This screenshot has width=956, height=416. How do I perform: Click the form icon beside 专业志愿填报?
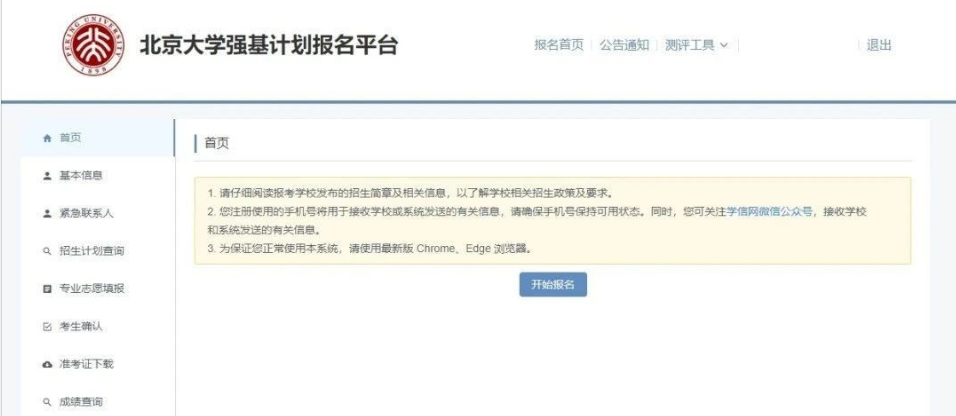pos(48,289)
